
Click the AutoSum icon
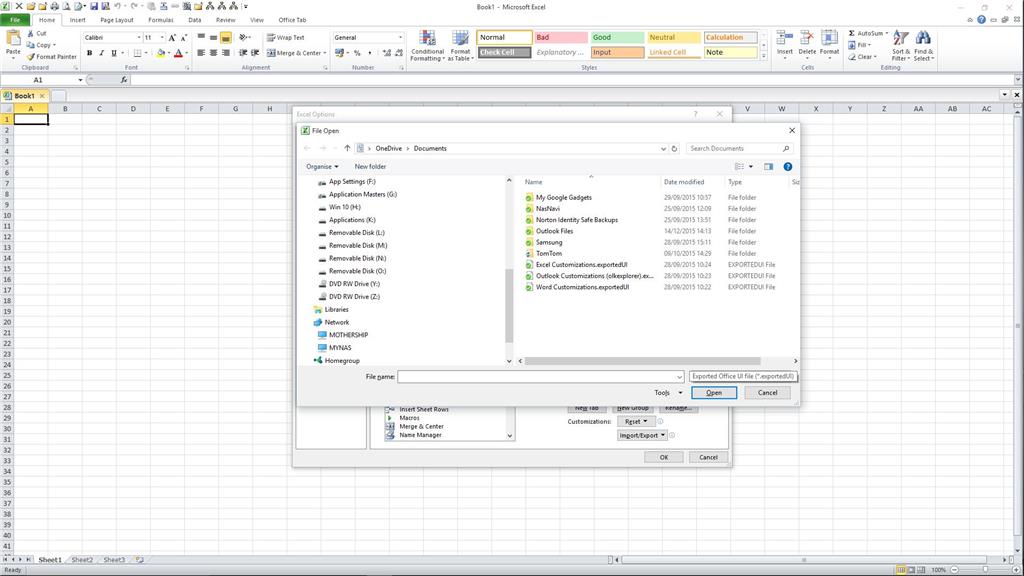[852, 33]
